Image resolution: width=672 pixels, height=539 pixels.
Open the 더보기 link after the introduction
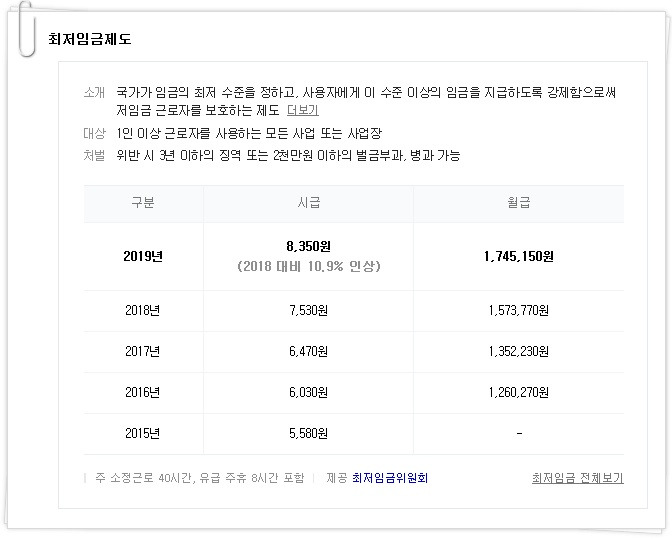tap(303, 110)
